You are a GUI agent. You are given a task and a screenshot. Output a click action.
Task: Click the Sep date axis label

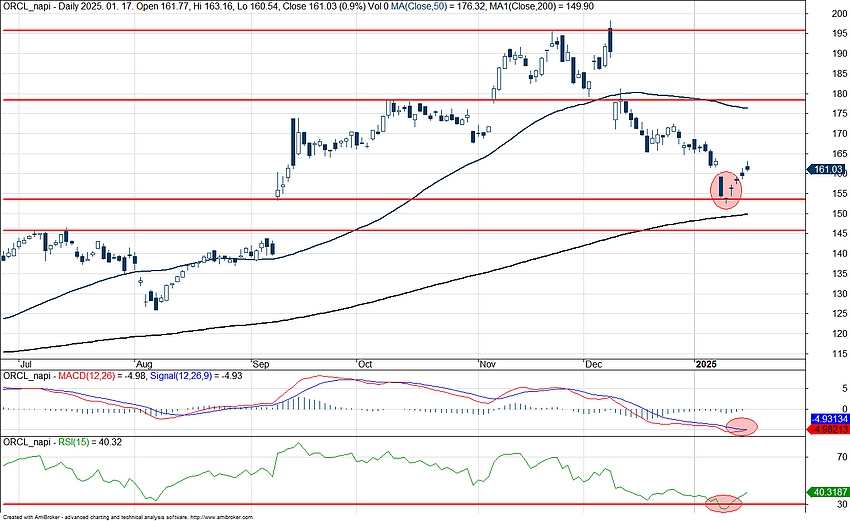coord(261,364)
